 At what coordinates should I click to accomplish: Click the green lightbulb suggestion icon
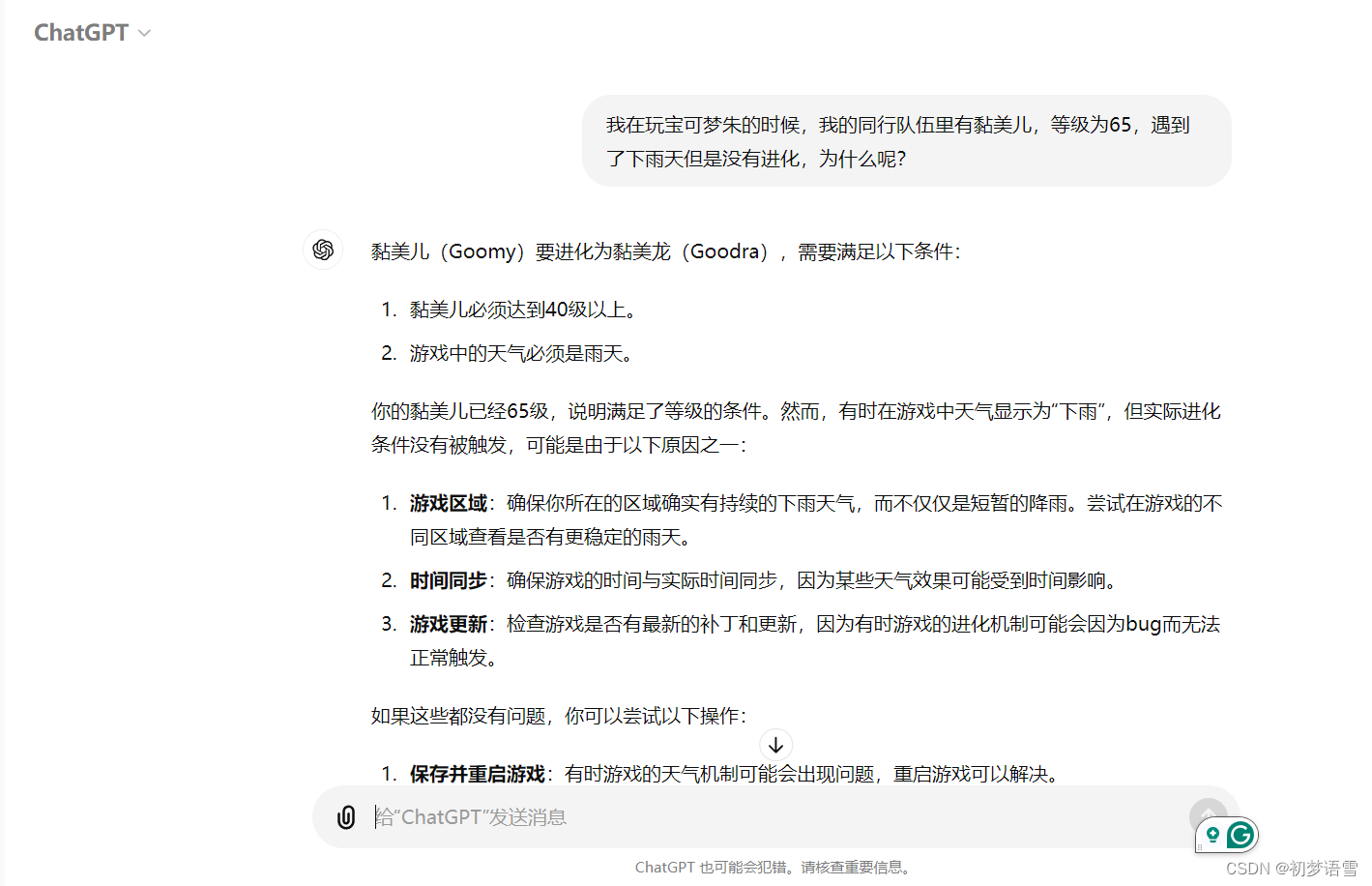[x=1212, y=834]
